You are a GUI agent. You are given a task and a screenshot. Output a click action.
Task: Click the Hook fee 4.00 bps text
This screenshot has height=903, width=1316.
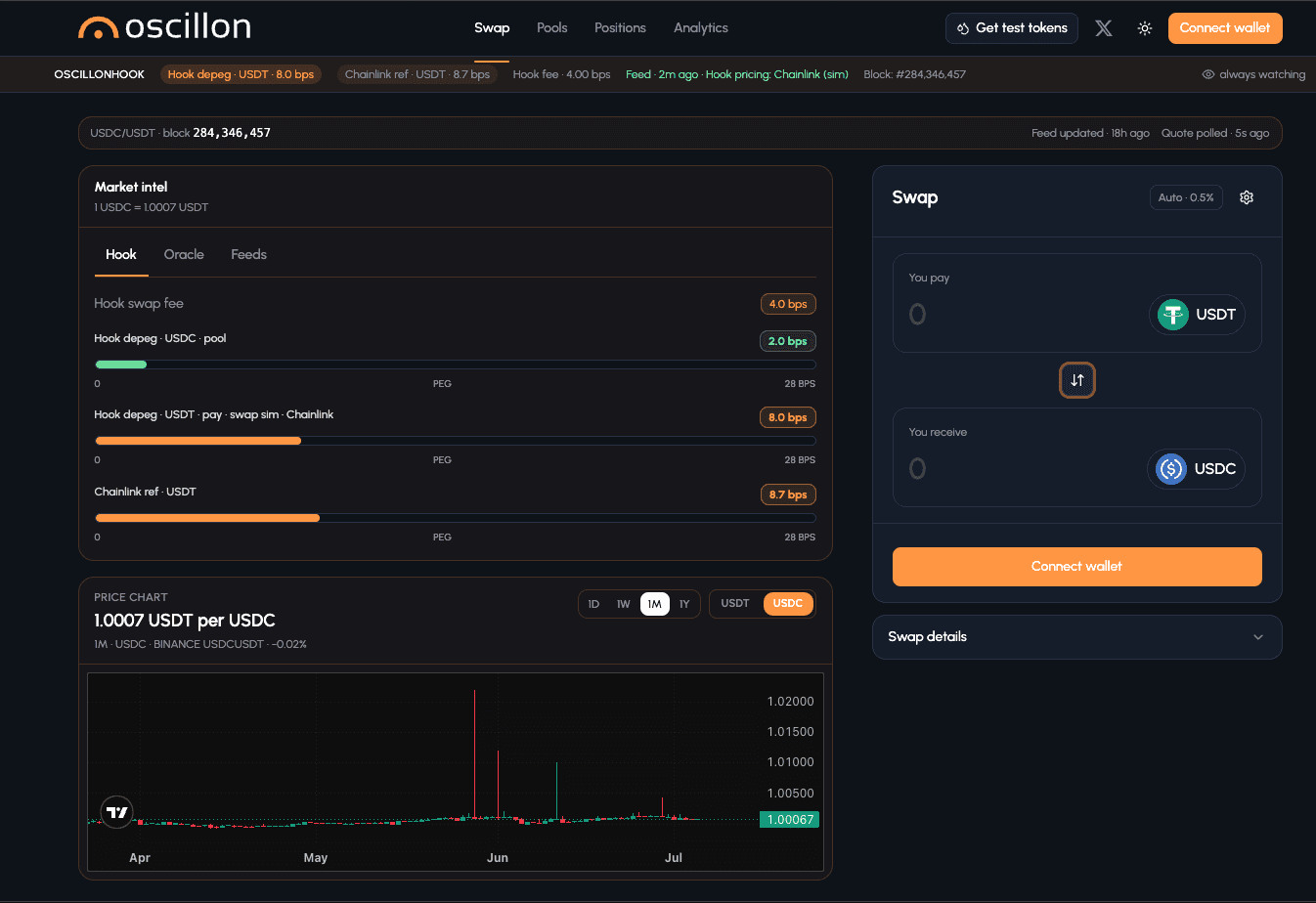[561, 74]
